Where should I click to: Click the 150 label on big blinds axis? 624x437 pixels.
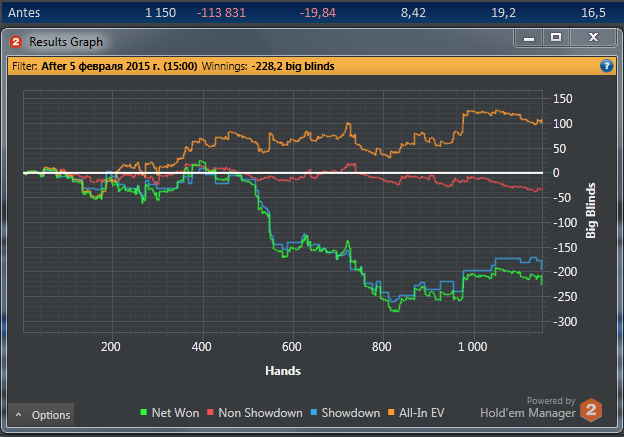point(563,99)
